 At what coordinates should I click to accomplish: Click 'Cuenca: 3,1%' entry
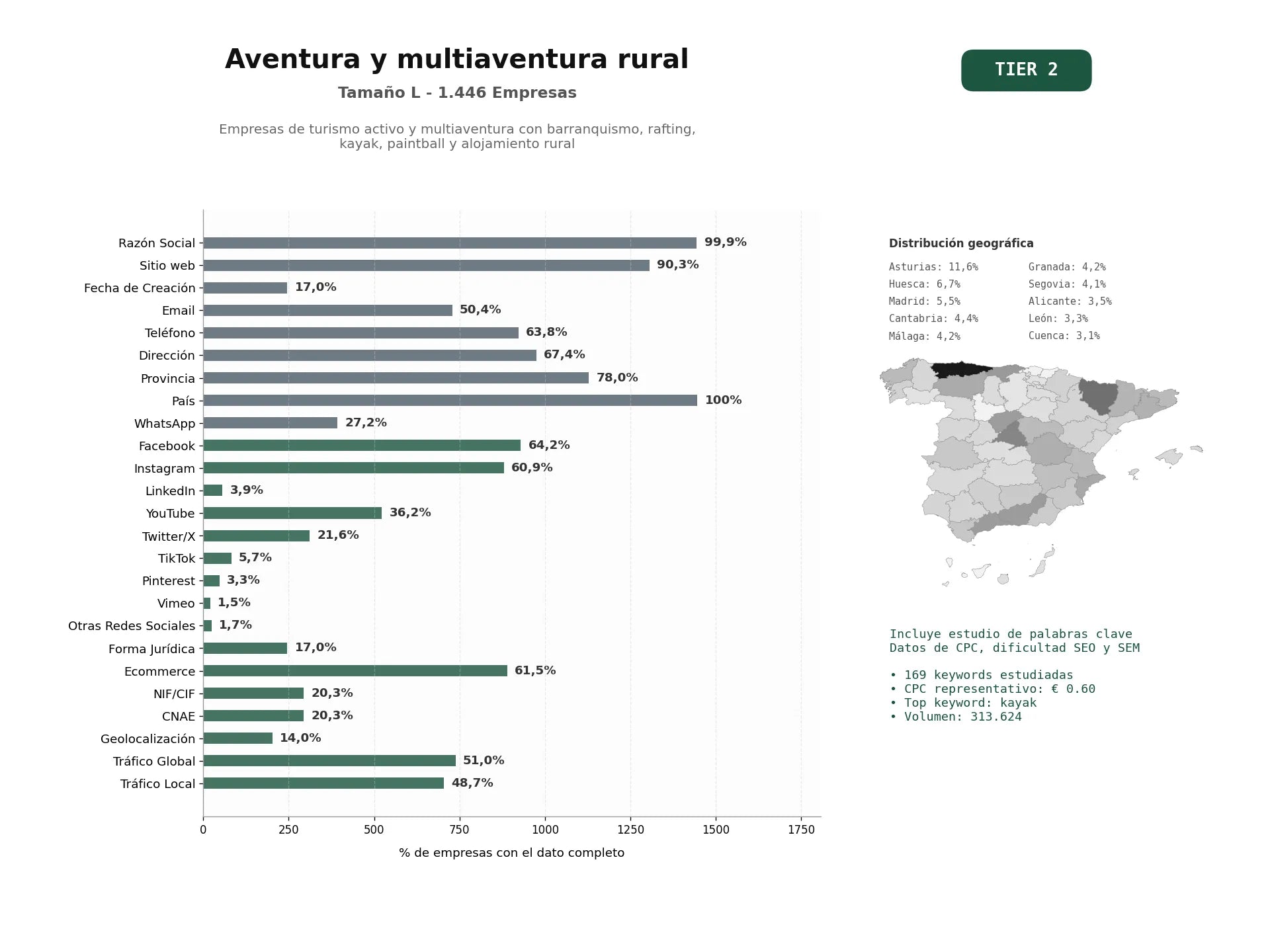(x=1064, y=336)
